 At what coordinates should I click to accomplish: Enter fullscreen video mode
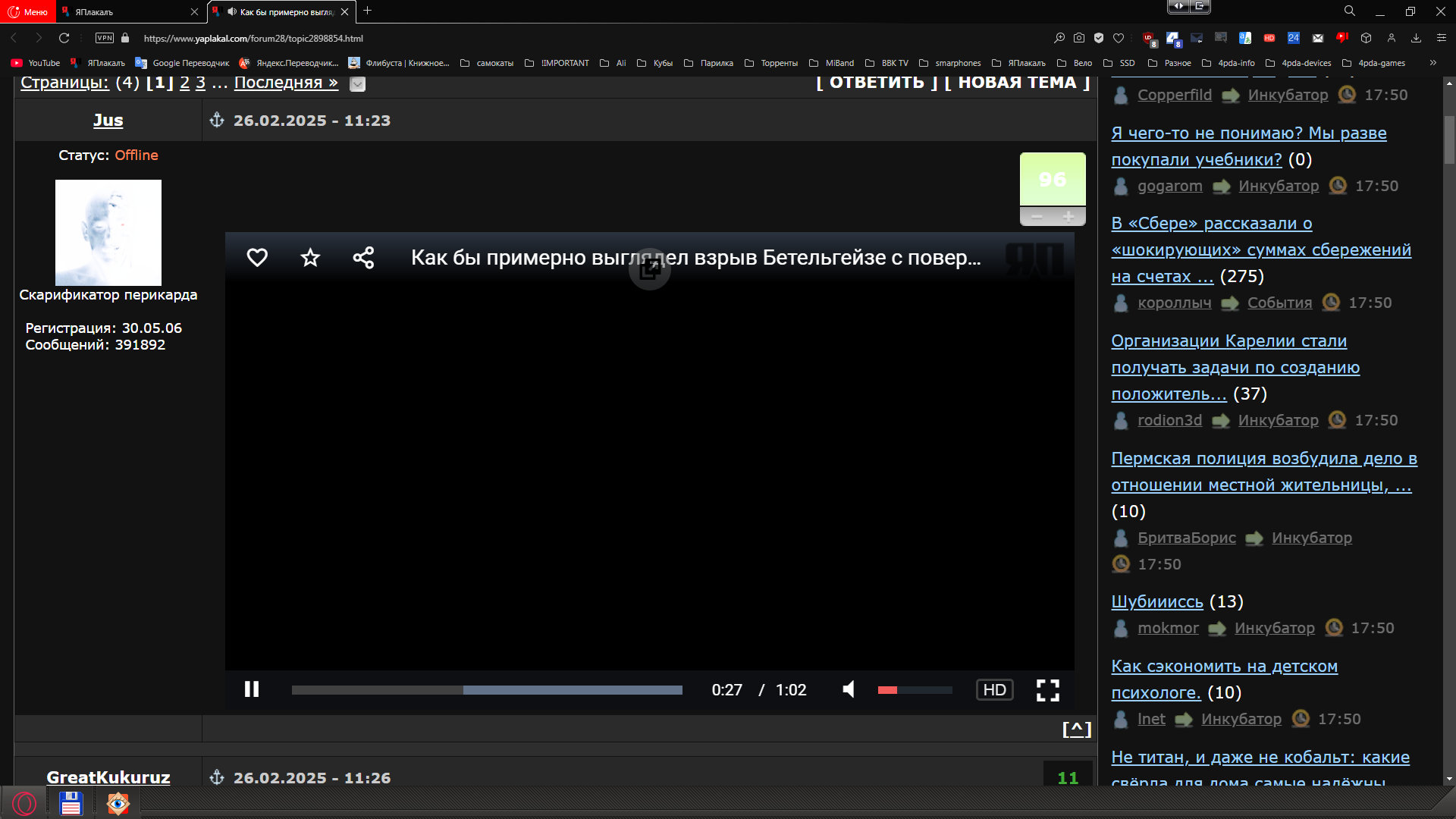[x=1047, y=690]
